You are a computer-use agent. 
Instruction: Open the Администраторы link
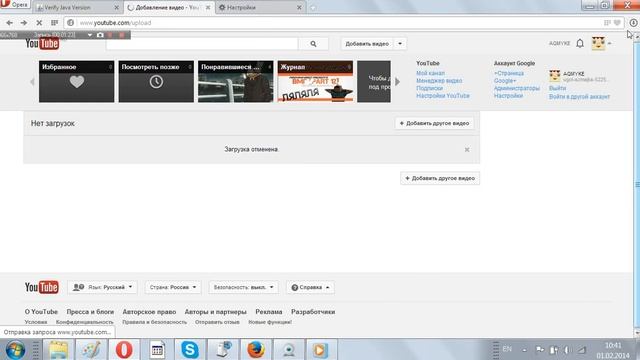pyautogui.click(x=517, y=88)
